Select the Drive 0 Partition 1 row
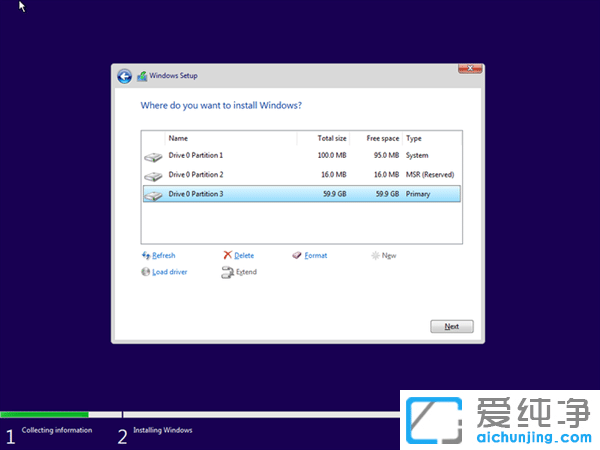 (302, 155)
